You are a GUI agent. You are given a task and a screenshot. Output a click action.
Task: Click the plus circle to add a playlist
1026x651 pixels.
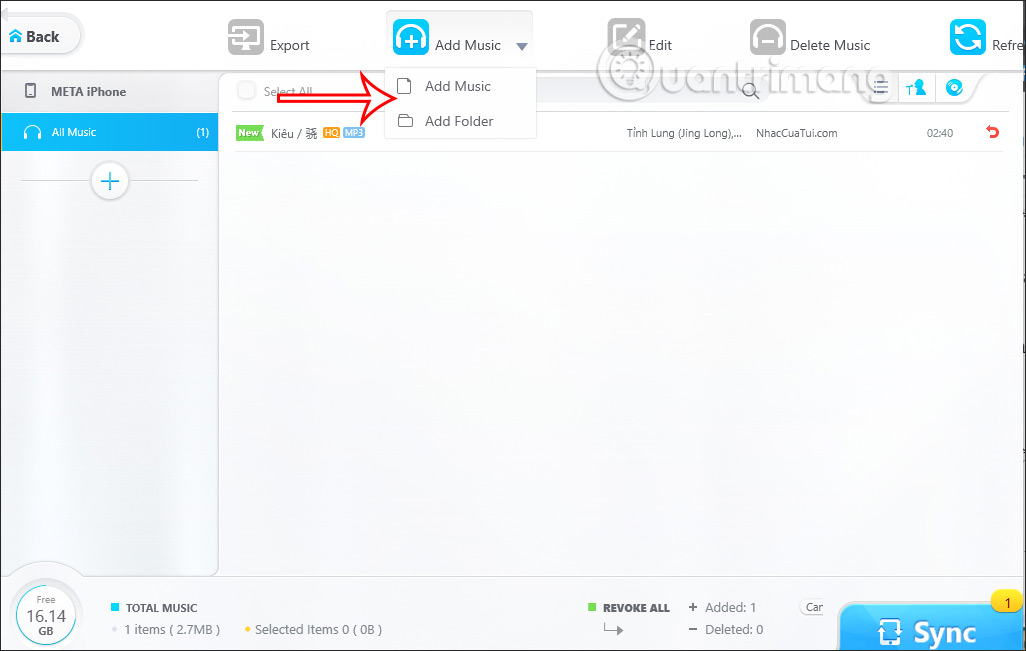click(x=109, y=181)
